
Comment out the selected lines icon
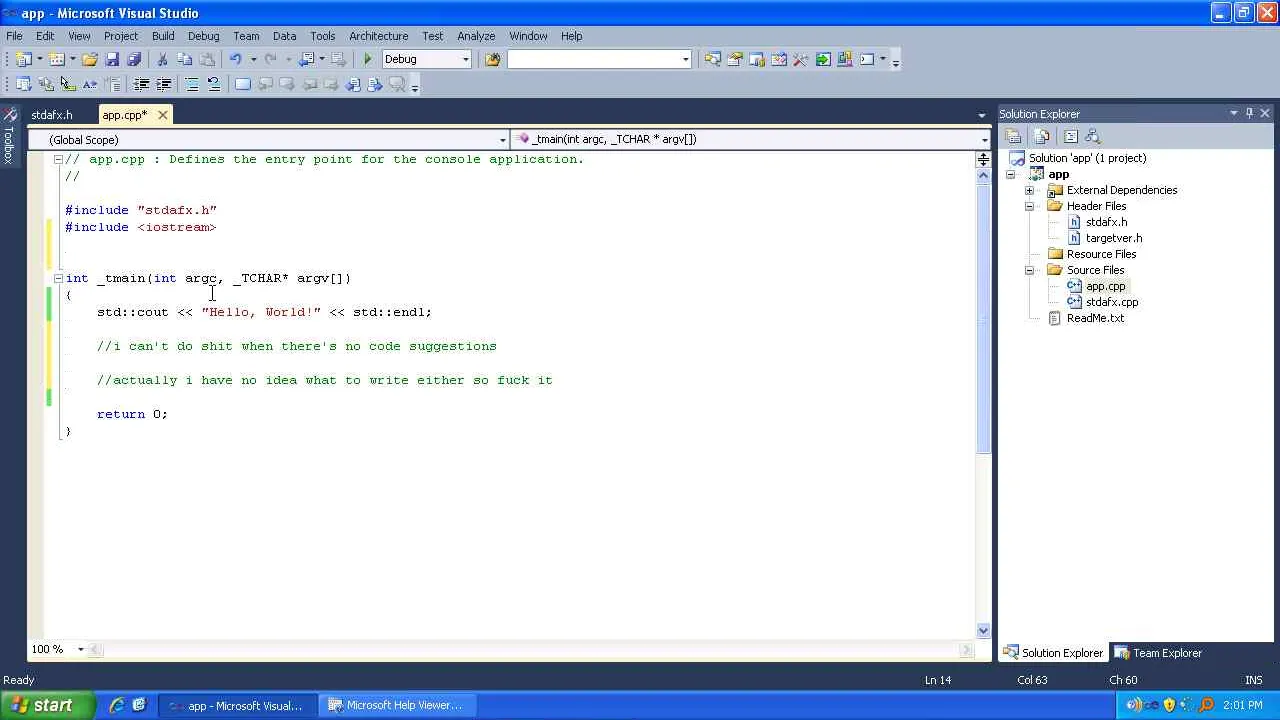192,84
